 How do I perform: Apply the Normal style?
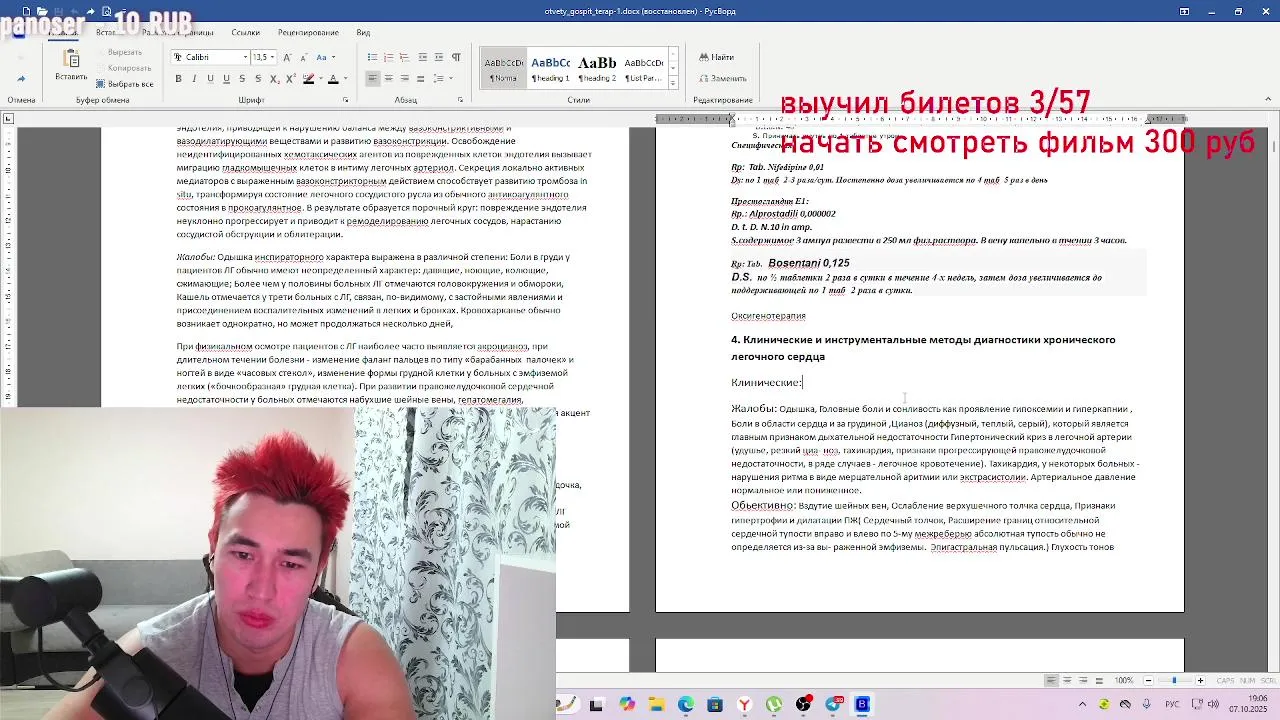pyautogui.click(x=503, y=69)
